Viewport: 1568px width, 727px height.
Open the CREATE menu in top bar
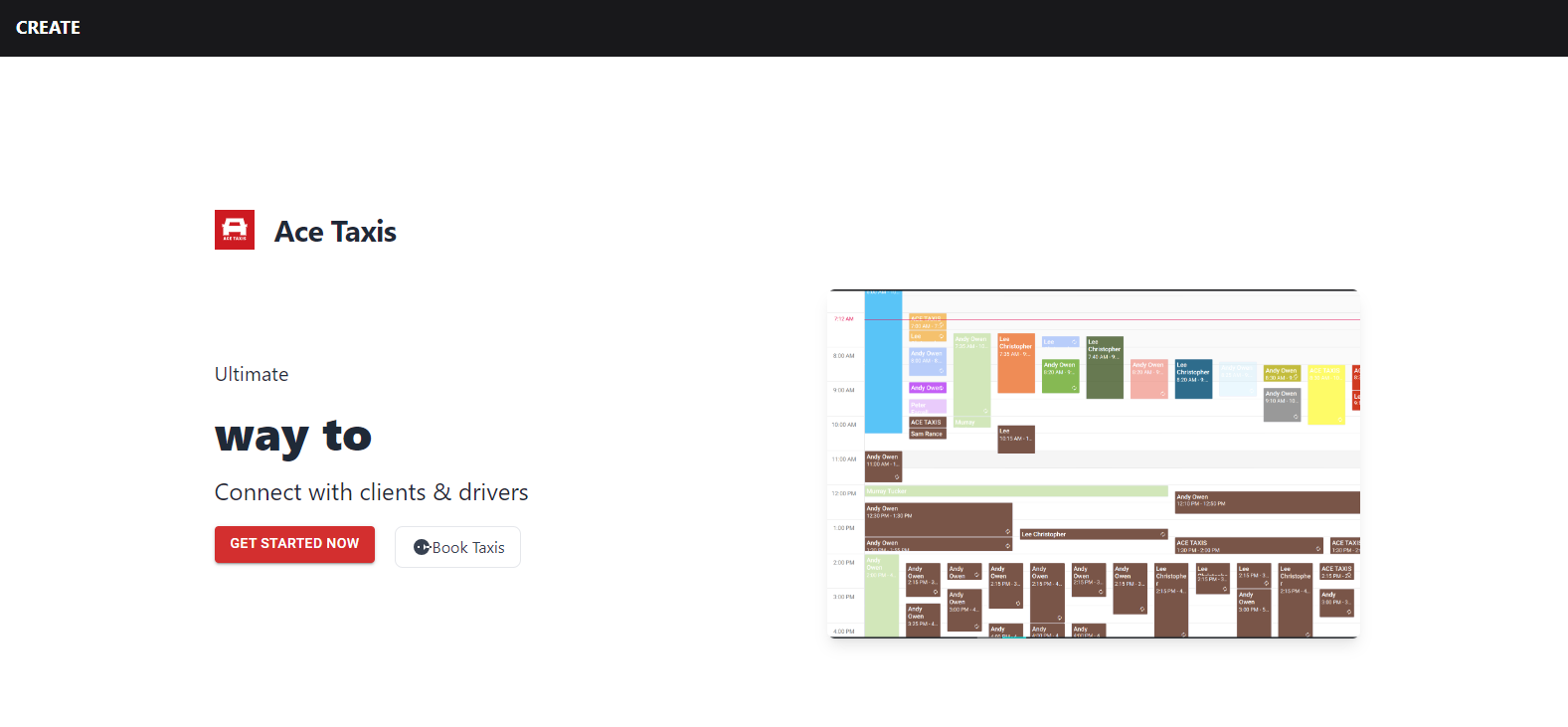tap(48, 28)
